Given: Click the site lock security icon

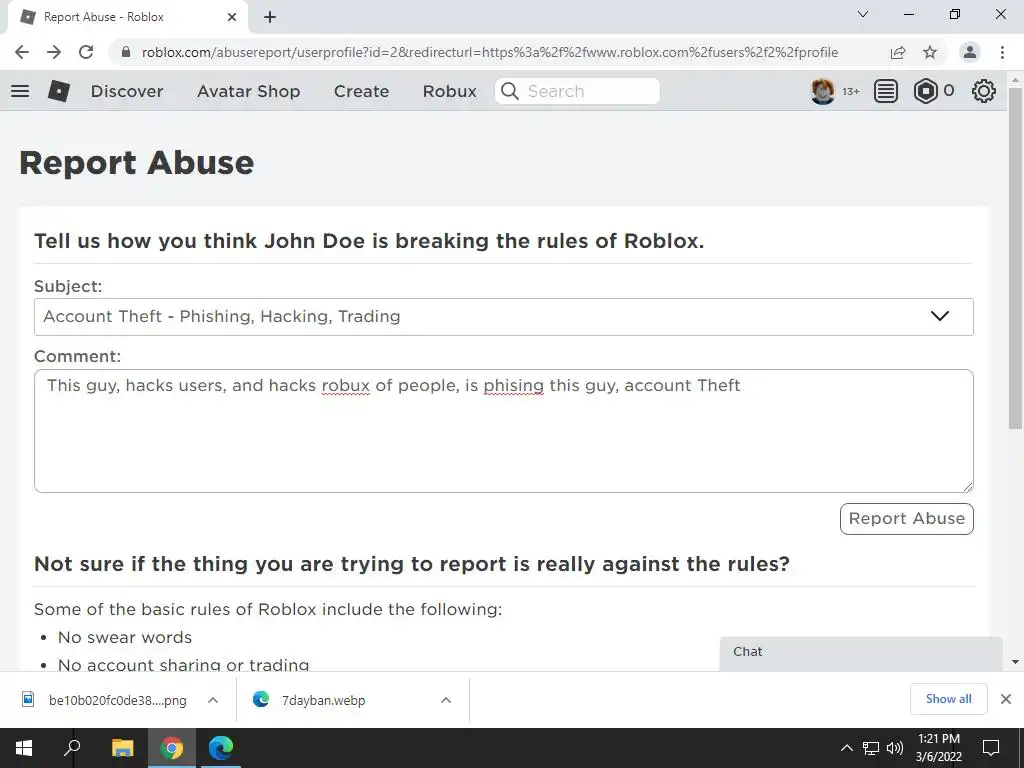Looking at the screenshot, I should coord(126,52).
